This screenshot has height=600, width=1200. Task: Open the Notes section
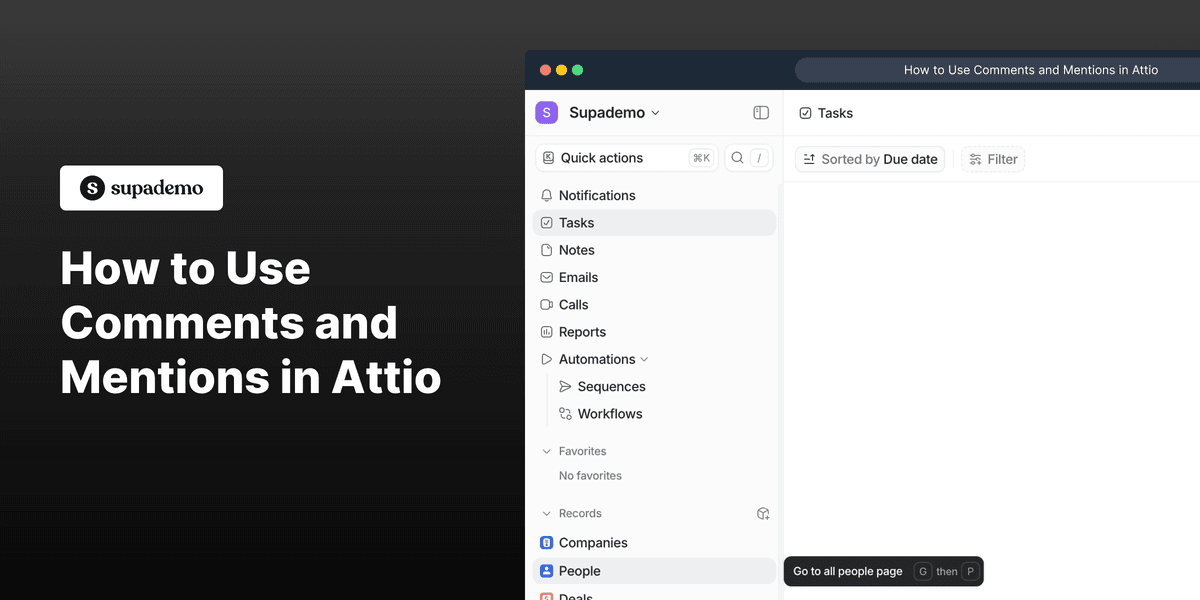581,249
